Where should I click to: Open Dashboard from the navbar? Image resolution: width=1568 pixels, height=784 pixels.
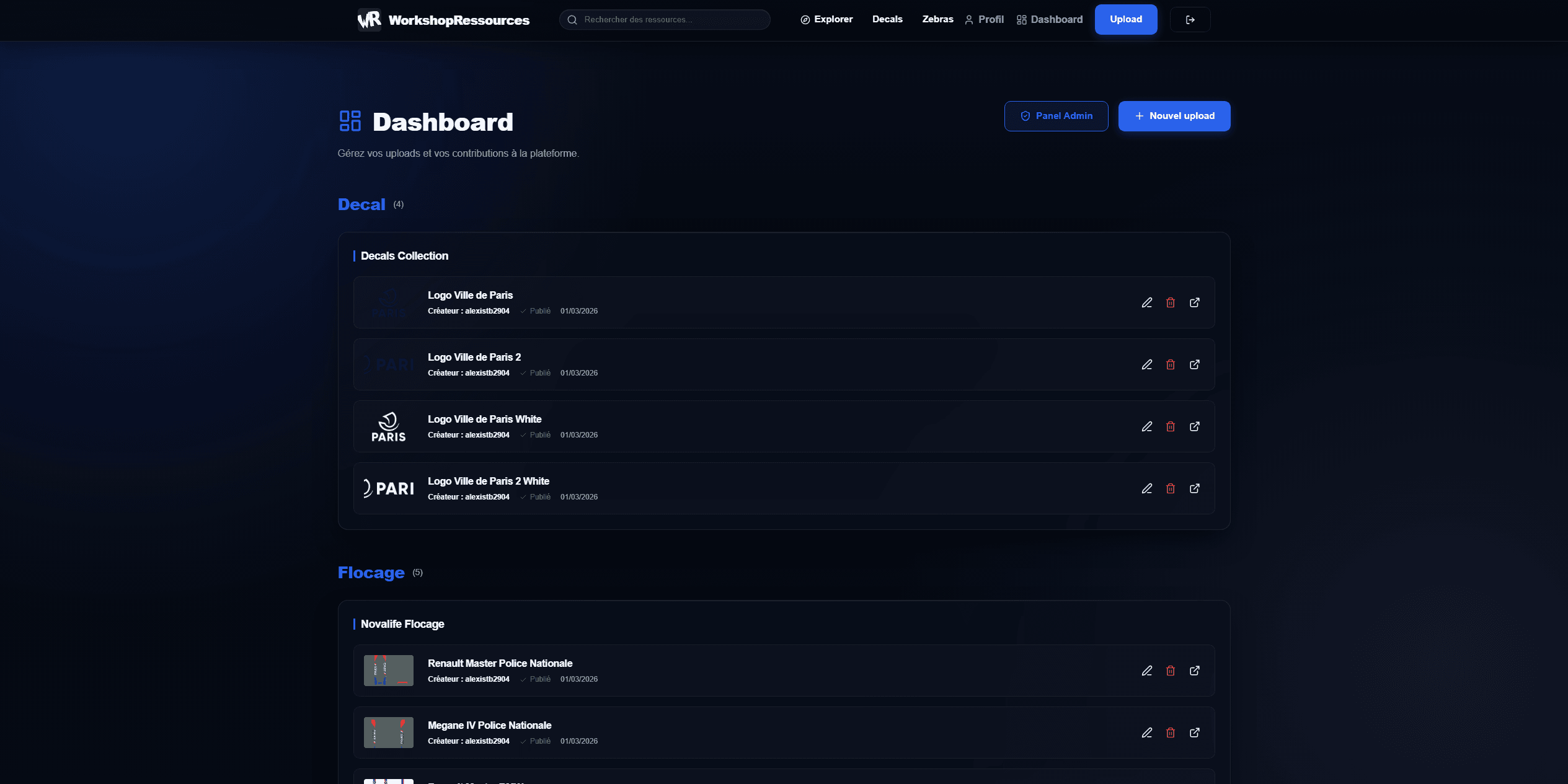click(x=1050, y=20)
